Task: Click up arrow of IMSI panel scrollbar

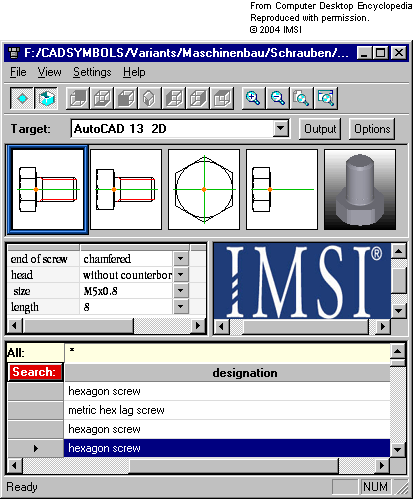Action: [x=398, y=251]
